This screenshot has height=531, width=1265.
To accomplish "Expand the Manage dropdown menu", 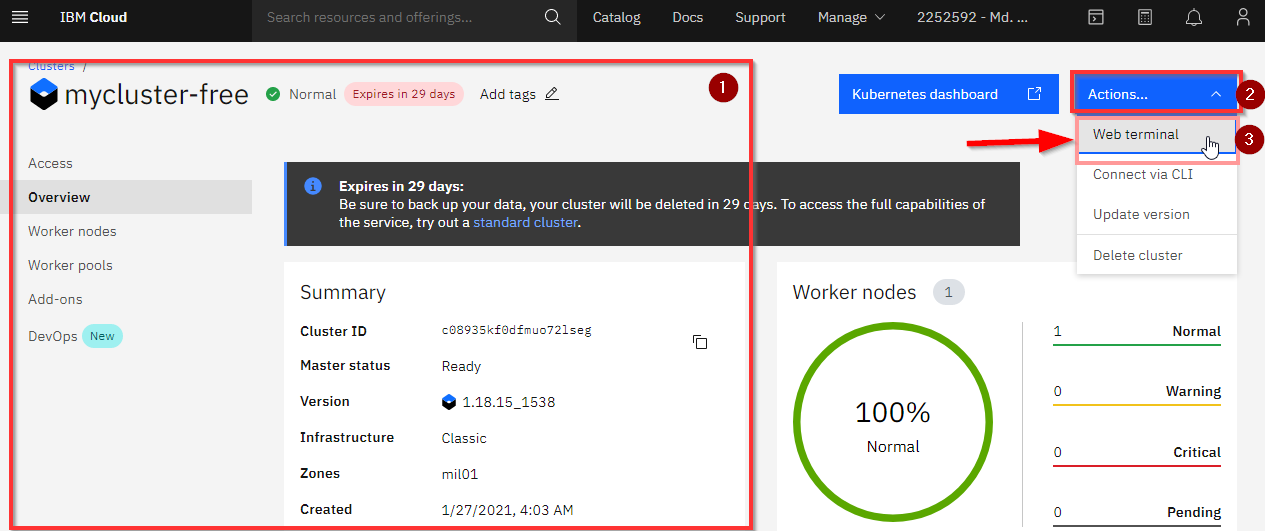I will [851, 17].
